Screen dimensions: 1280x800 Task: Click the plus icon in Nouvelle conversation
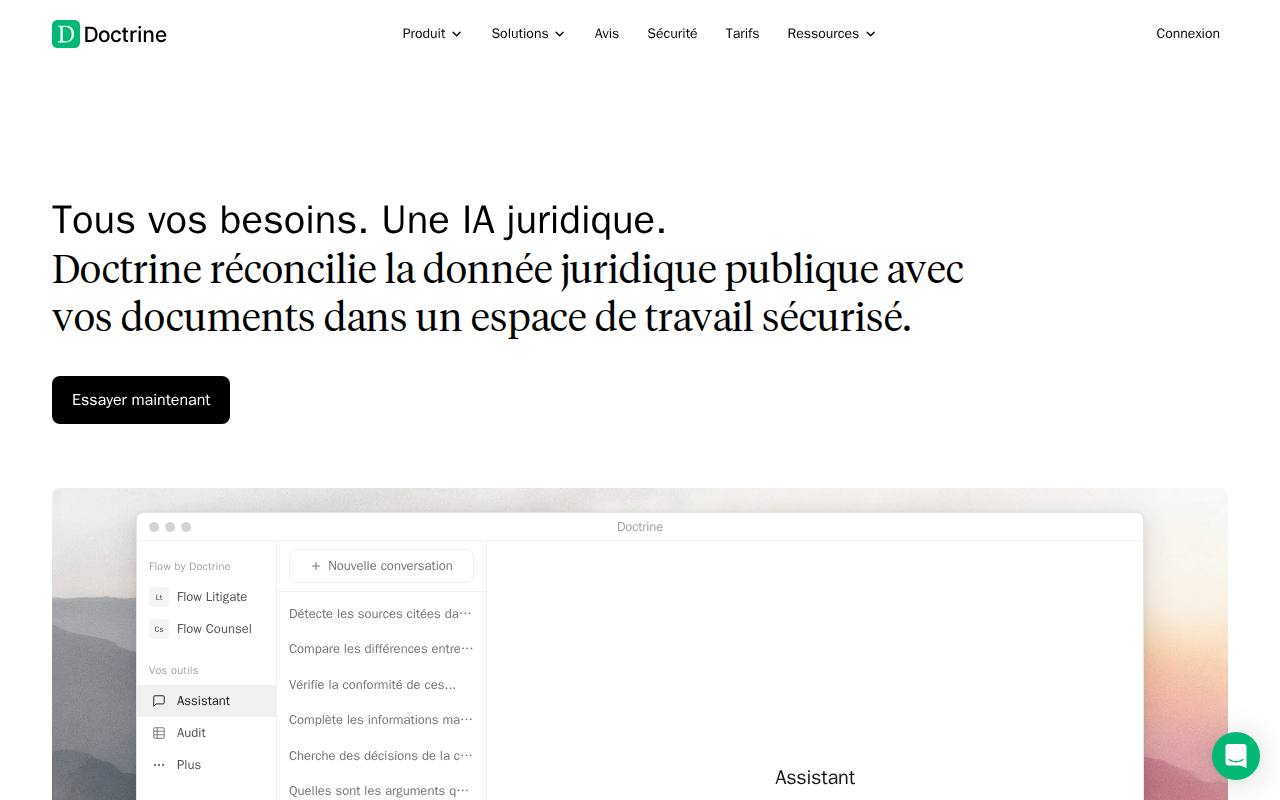(x=316, y=566)
